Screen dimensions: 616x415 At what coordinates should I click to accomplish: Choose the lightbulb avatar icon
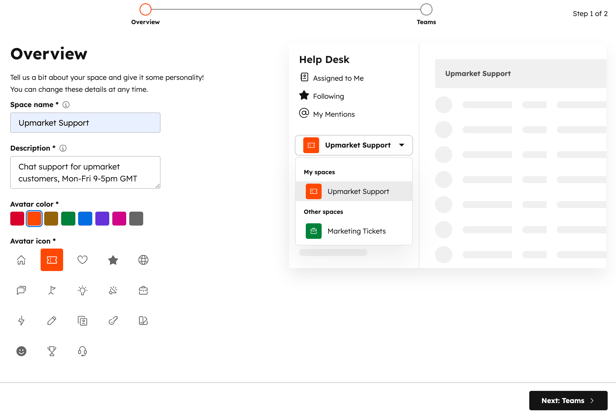[82, 291]
